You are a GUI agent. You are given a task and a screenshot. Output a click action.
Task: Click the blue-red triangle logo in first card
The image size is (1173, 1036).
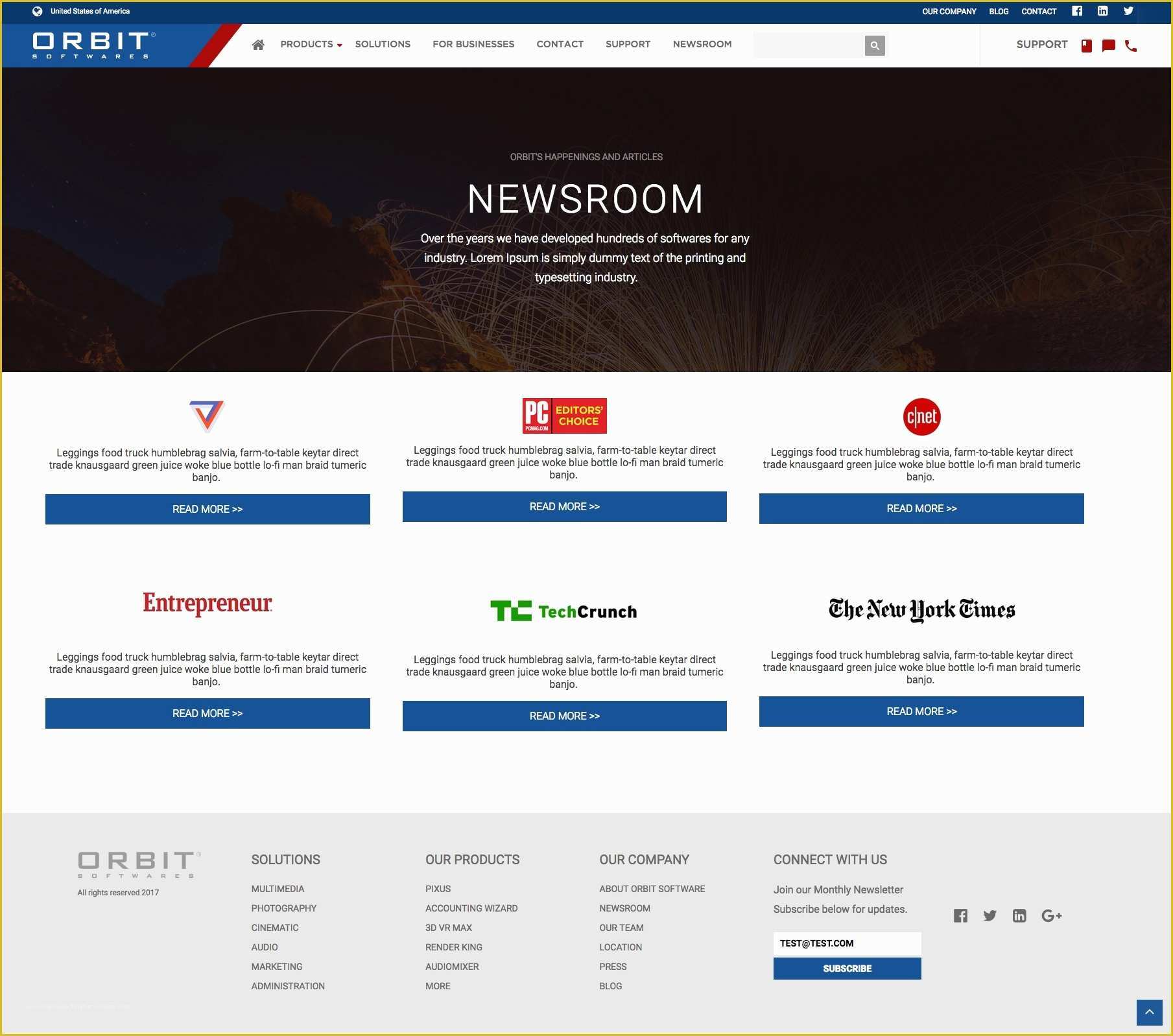[x=207, y=416]
